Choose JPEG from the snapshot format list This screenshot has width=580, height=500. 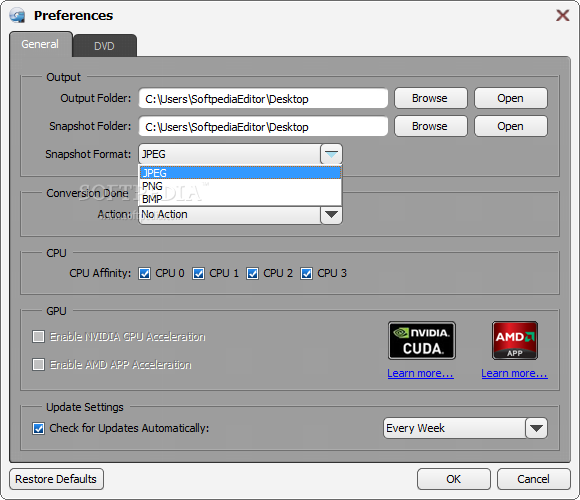coord(240,173)
